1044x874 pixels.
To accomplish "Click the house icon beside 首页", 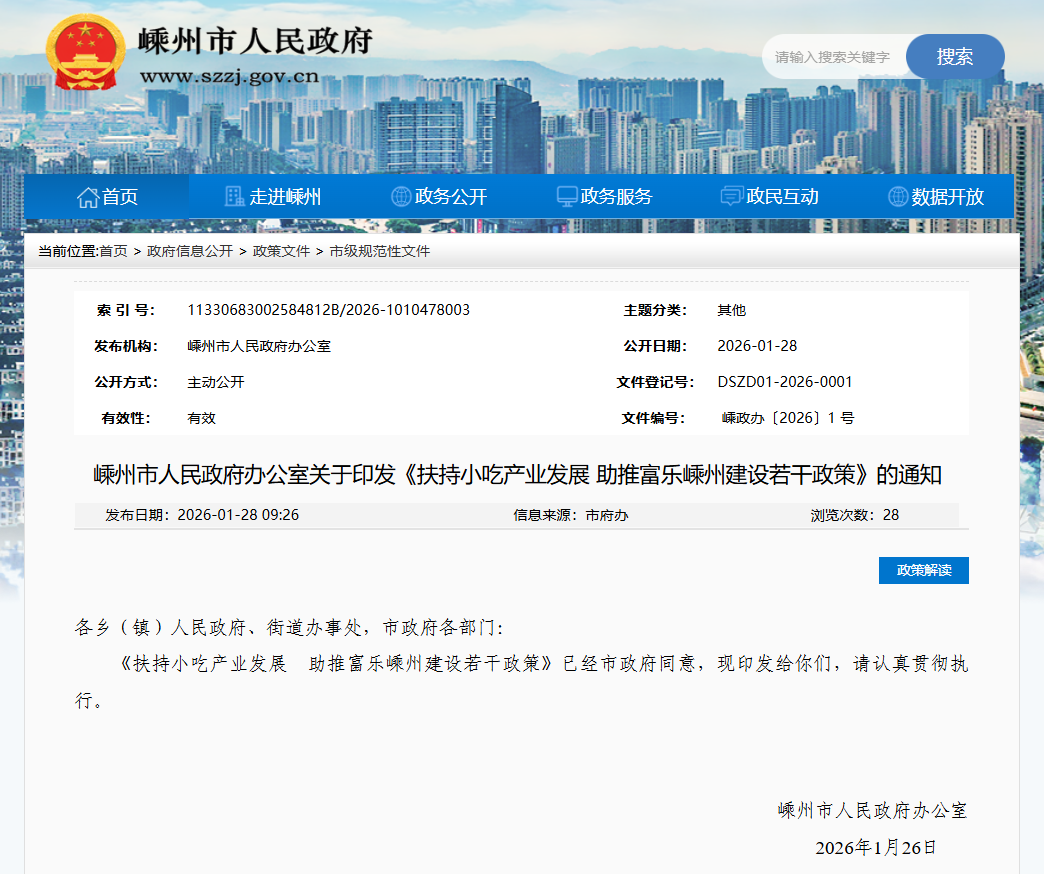I will coord(88,197).
